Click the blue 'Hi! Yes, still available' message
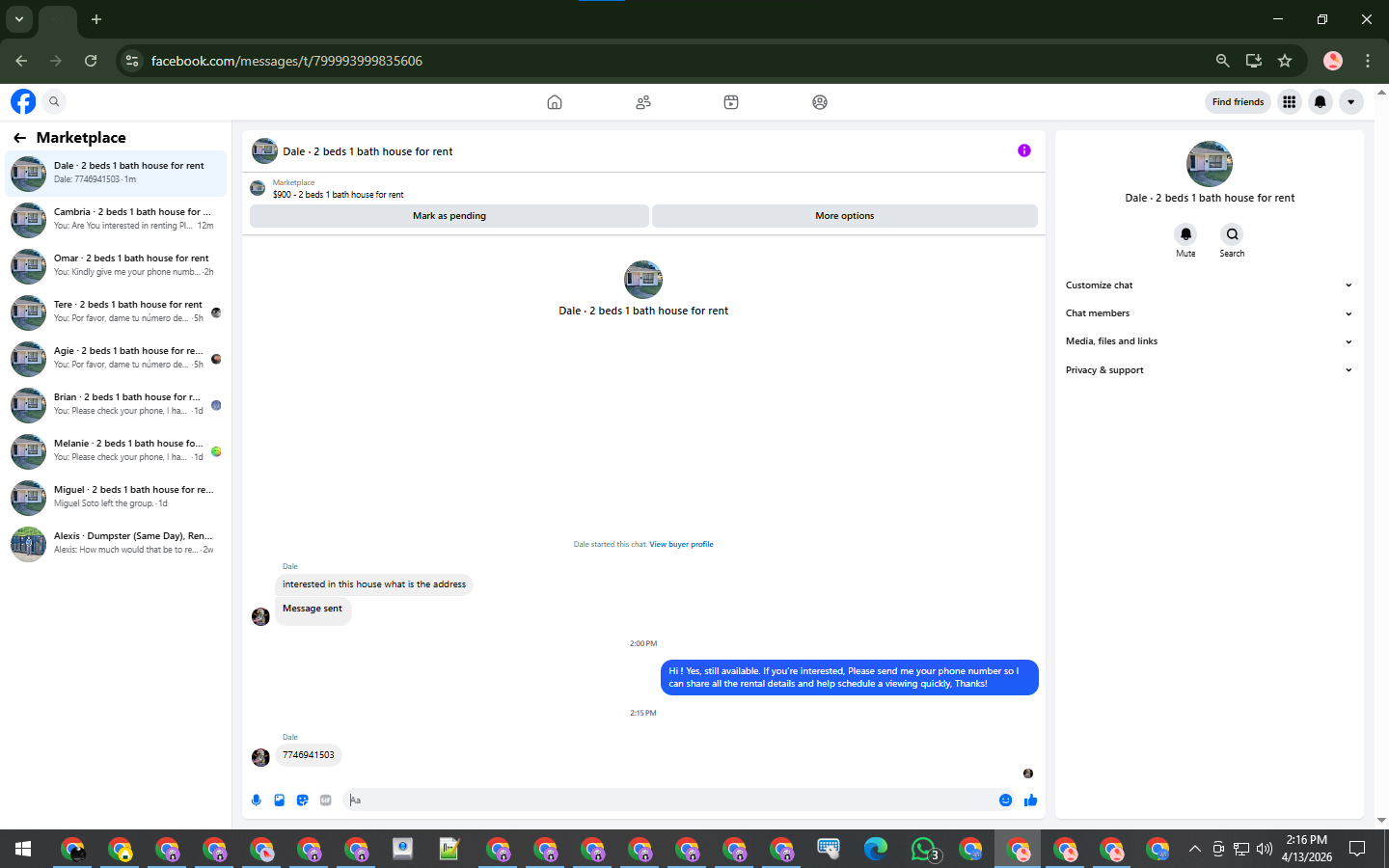The width and height of the screenshot is (1389, 868). click(850, 677)
